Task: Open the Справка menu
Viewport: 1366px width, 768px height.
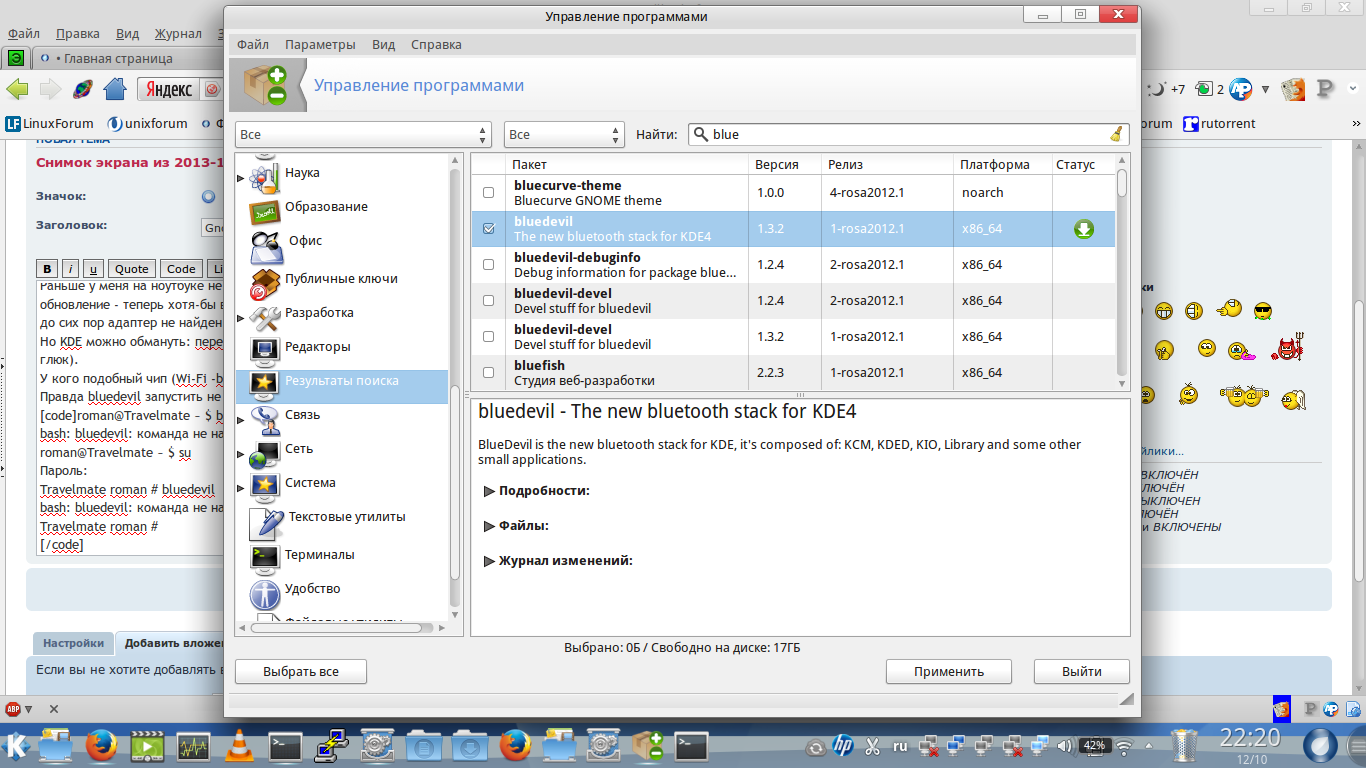Action: coord(436,45)
